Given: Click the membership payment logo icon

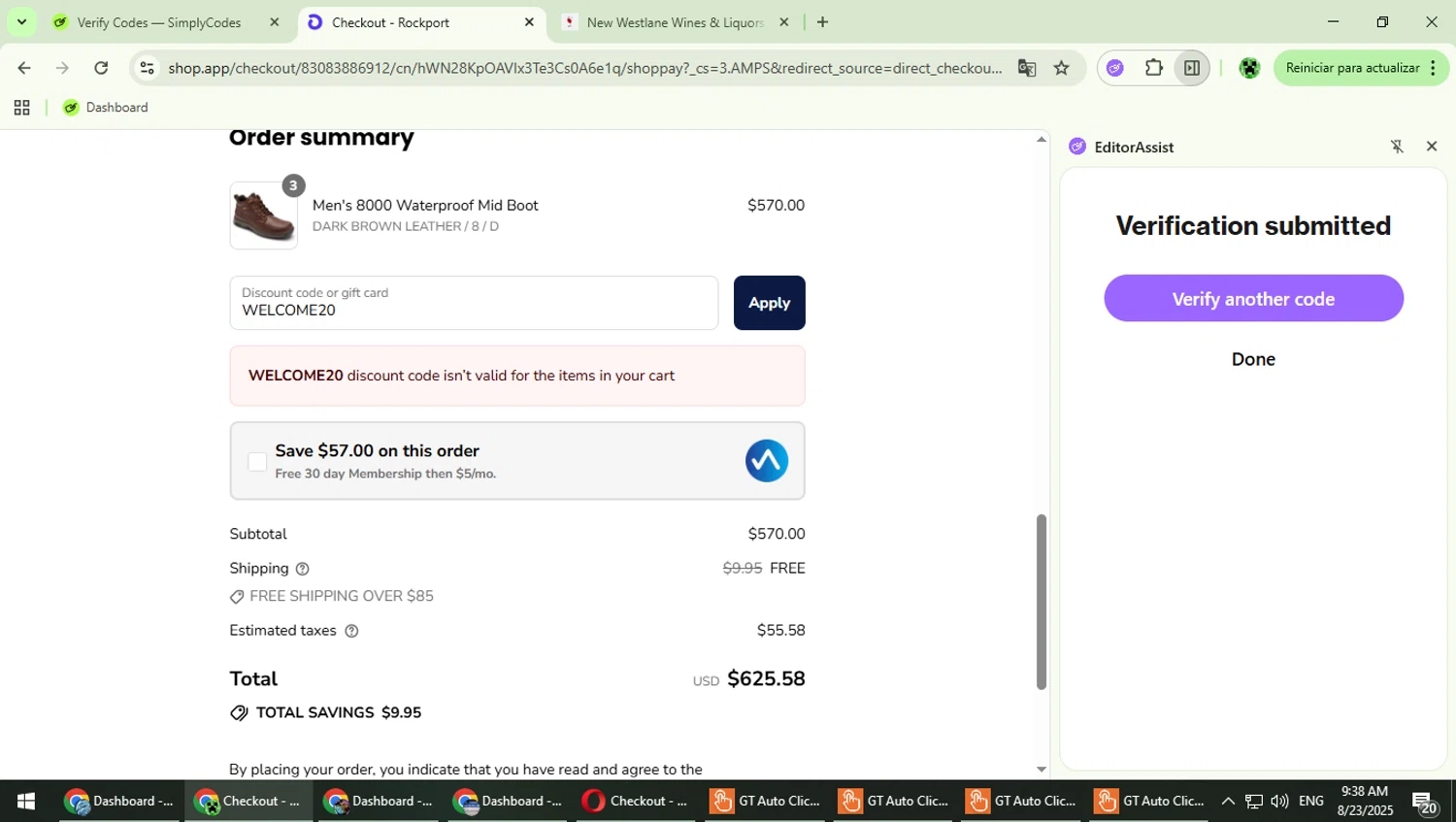Looking at the screenshot, I should [766, 460].
